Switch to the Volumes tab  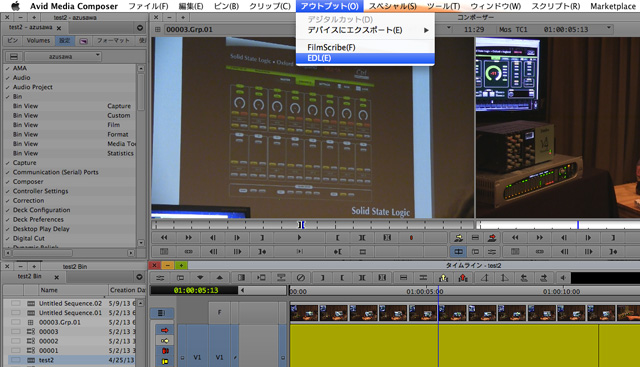coord(38,40)
